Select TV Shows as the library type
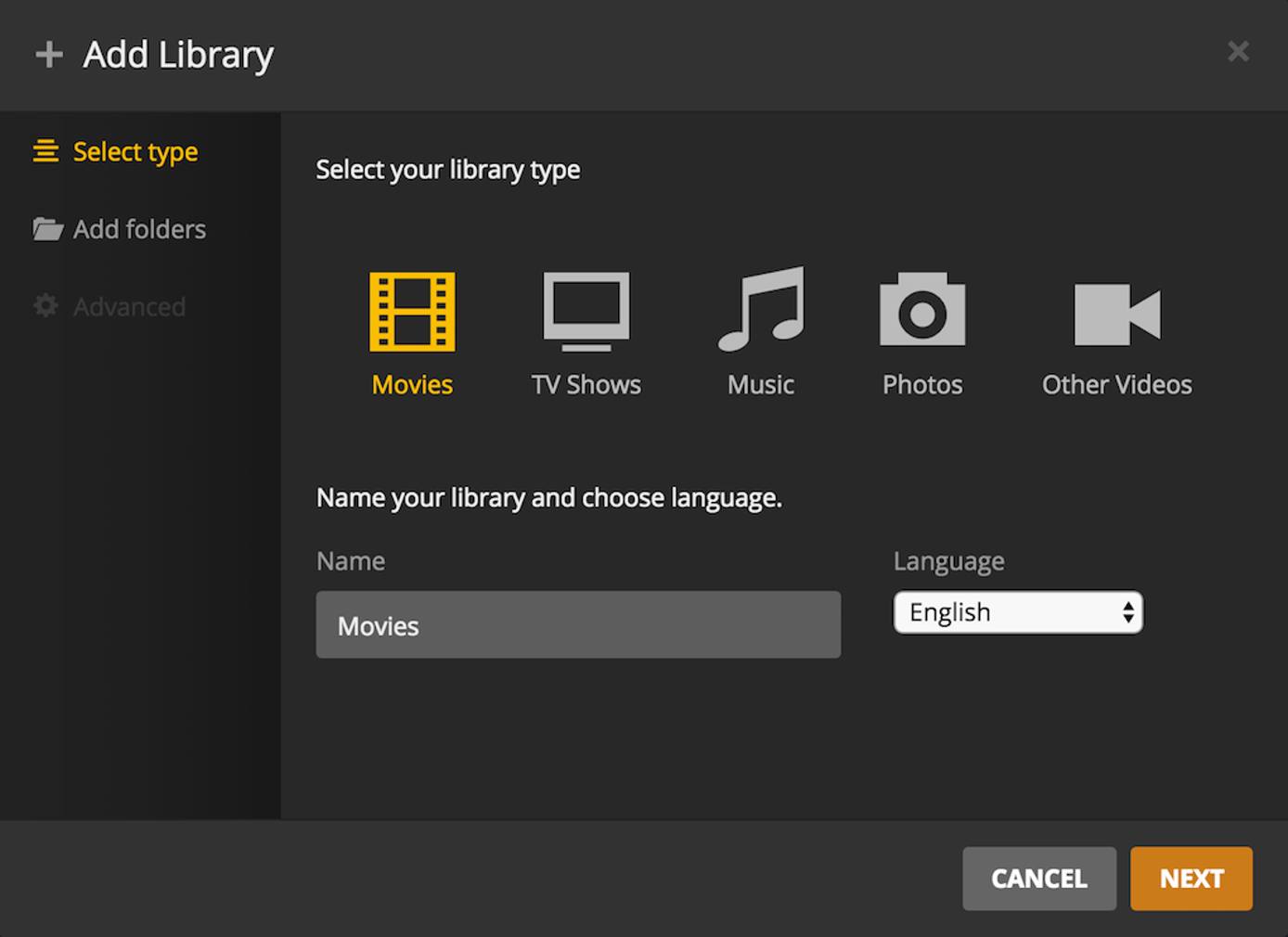1288x937 pixels. [586, 334]
